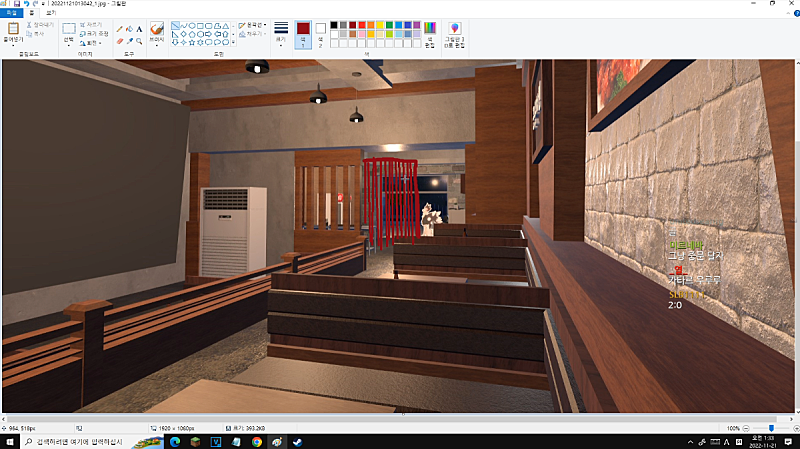This screenshot has width=800, height=449.
Task: Pick the Color picker eyedropper tool
Action: click(129, 41)
